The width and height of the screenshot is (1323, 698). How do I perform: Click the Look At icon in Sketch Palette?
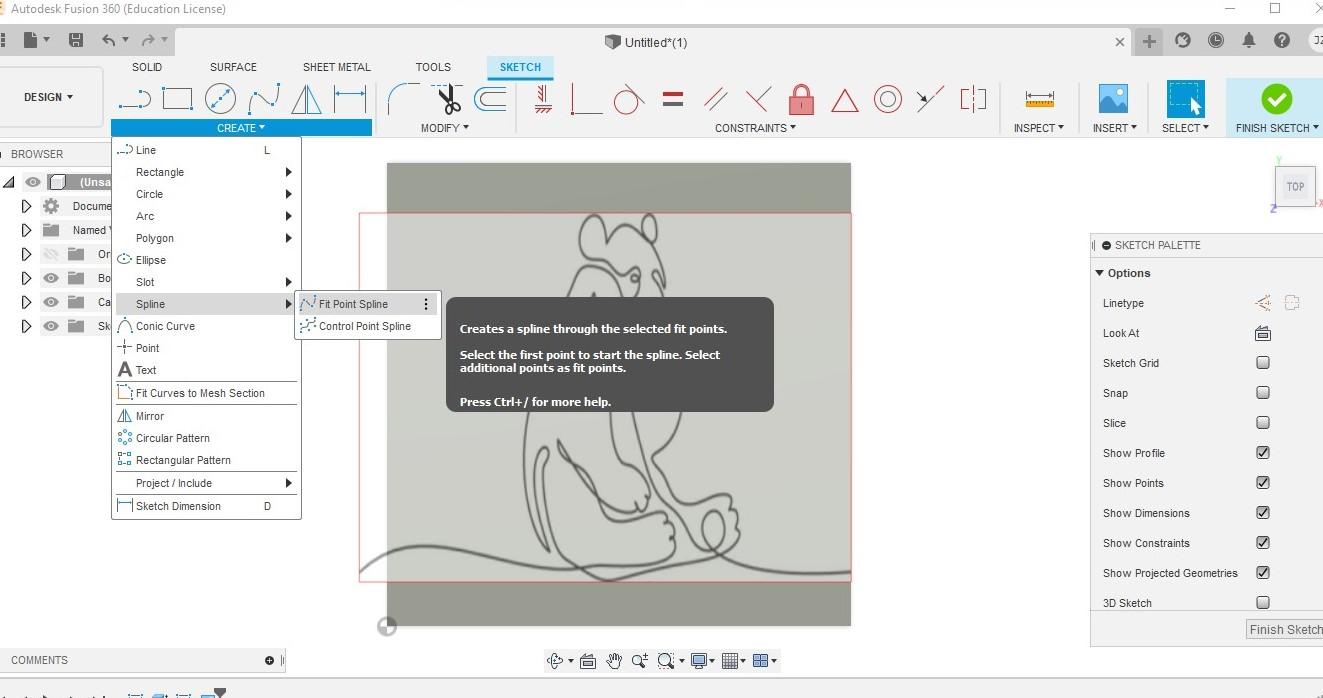[1262, 333]
